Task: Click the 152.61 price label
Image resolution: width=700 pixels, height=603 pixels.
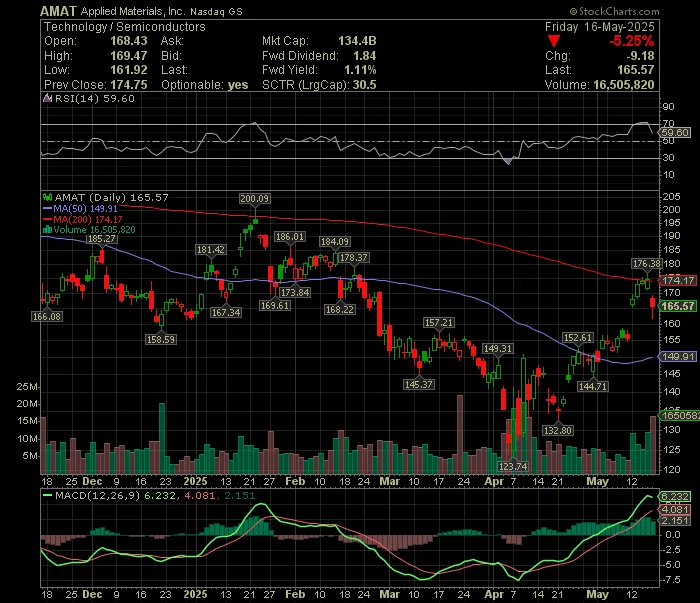Action: (x=578, y=338)
